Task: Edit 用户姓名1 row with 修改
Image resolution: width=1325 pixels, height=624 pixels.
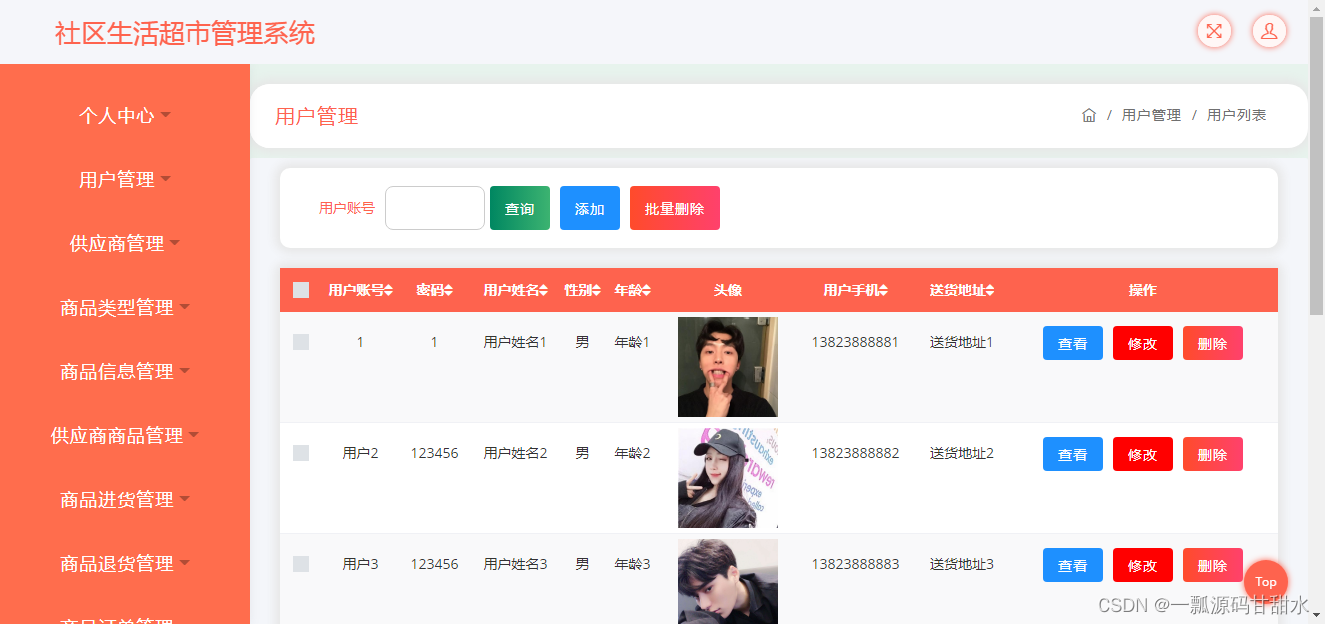Action: [1143, 343]
